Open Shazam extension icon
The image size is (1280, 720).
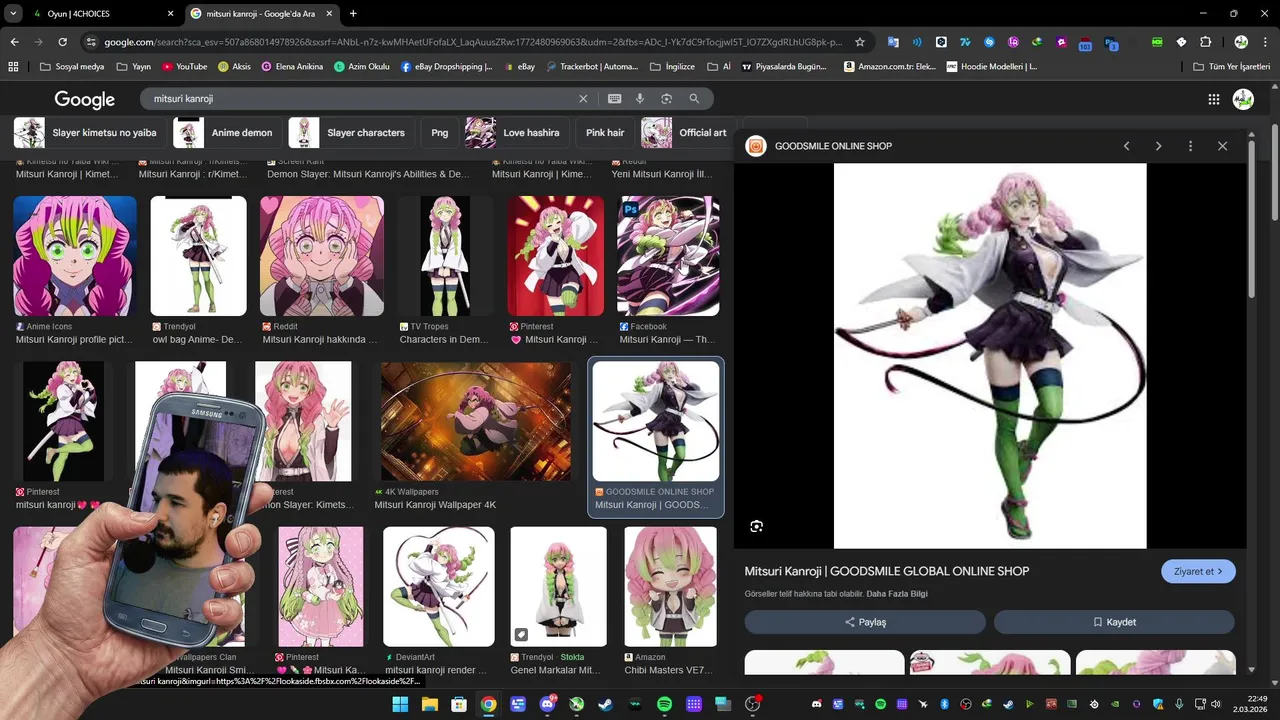[x=989, y=42]
